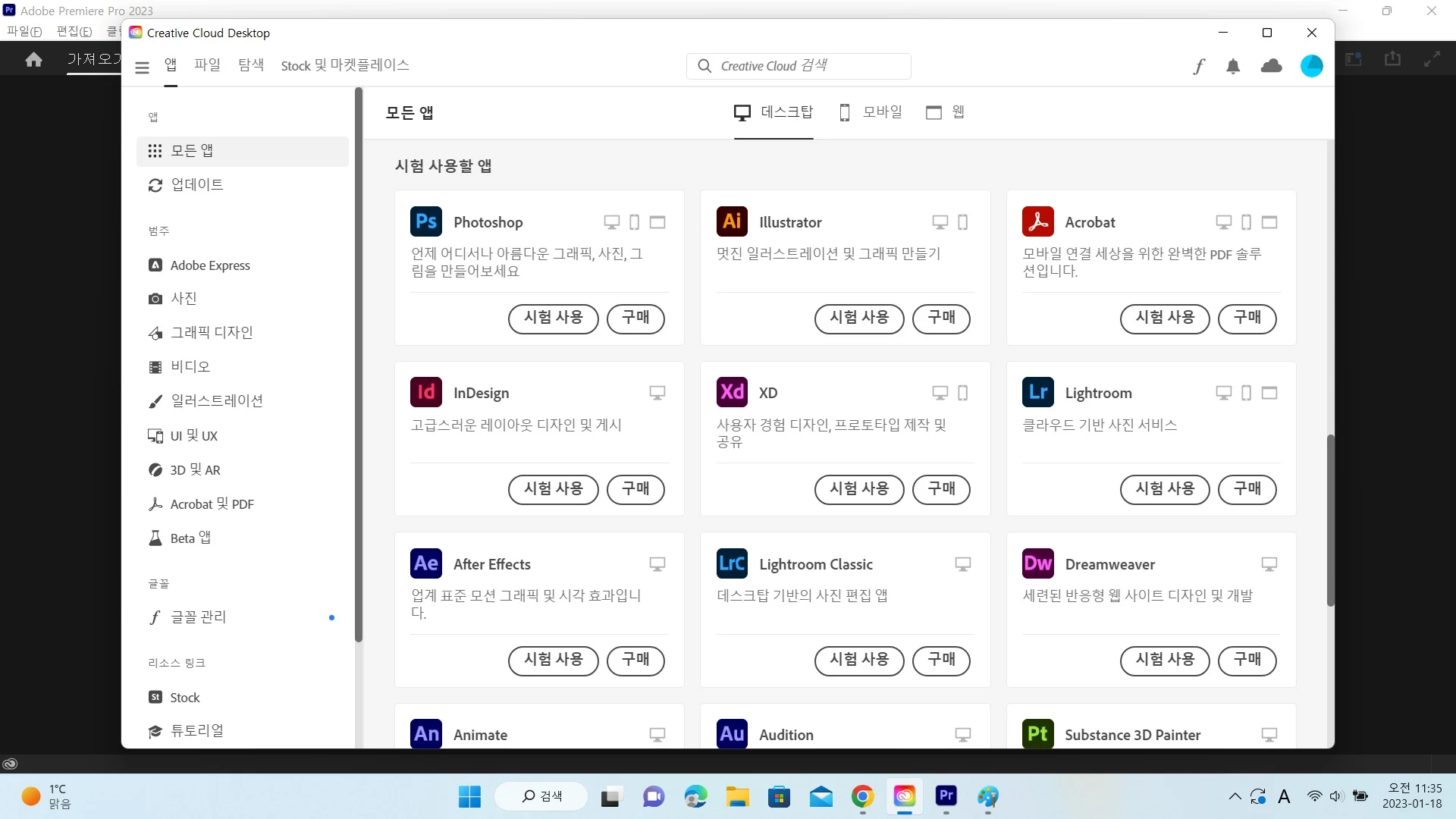This screenshot has width=1456, height=819.
Task: Click the cloud sync status icon
Action: (1271, 67)
